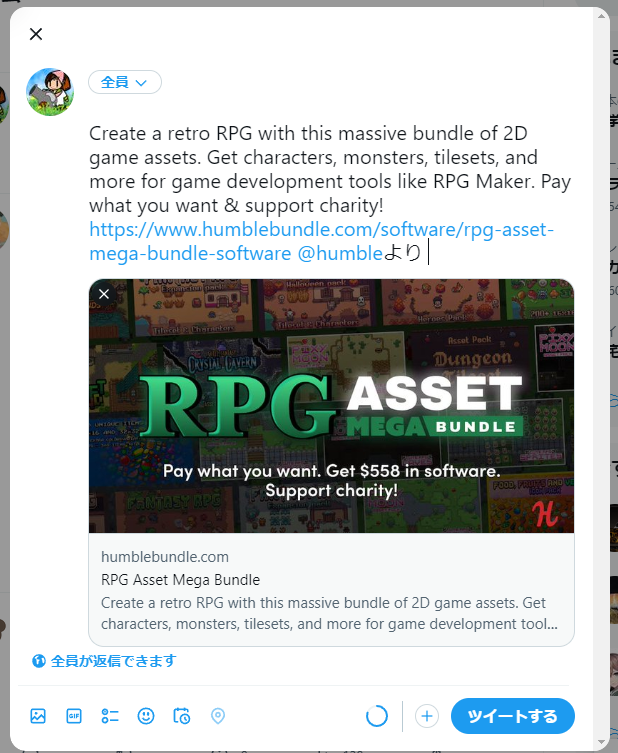Open the RPG Asset Mega Bundle card title
This screenshot has height=753, width=618.
(x=181, y=580)
